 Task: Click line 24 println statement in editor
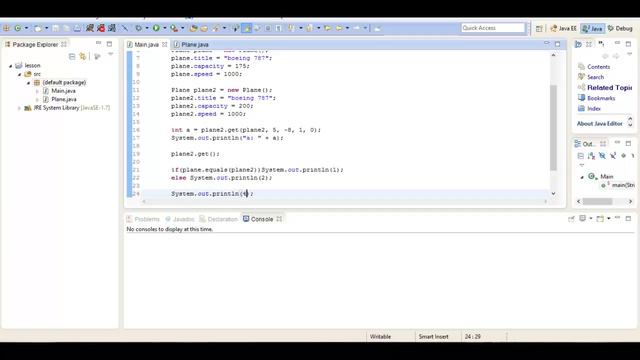click(212, 193)
